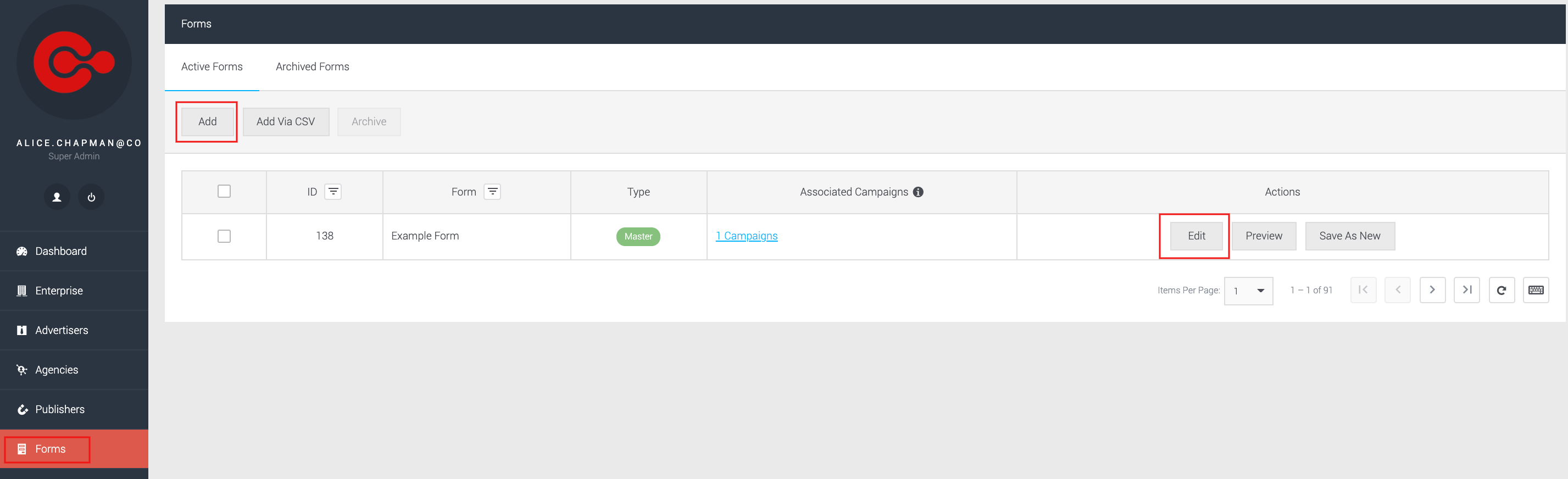Image resolution: width=1568 pixels, height=479 pixels.
Task: Go to the last page
Action: [x=1466, y=291]
